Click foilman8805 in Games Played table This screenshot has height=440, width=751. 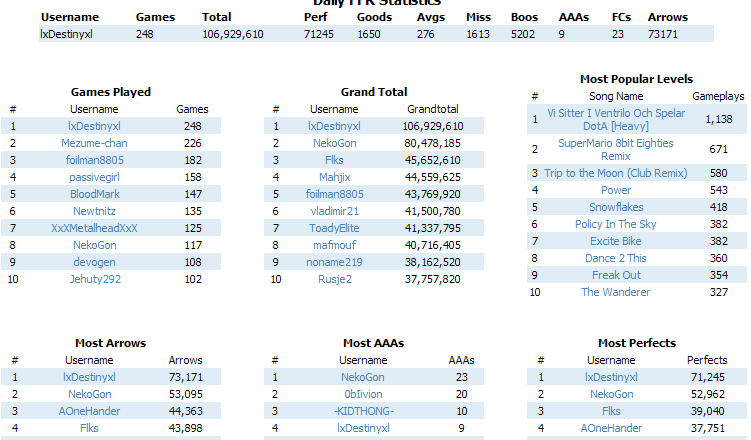(x=94, y=160)
